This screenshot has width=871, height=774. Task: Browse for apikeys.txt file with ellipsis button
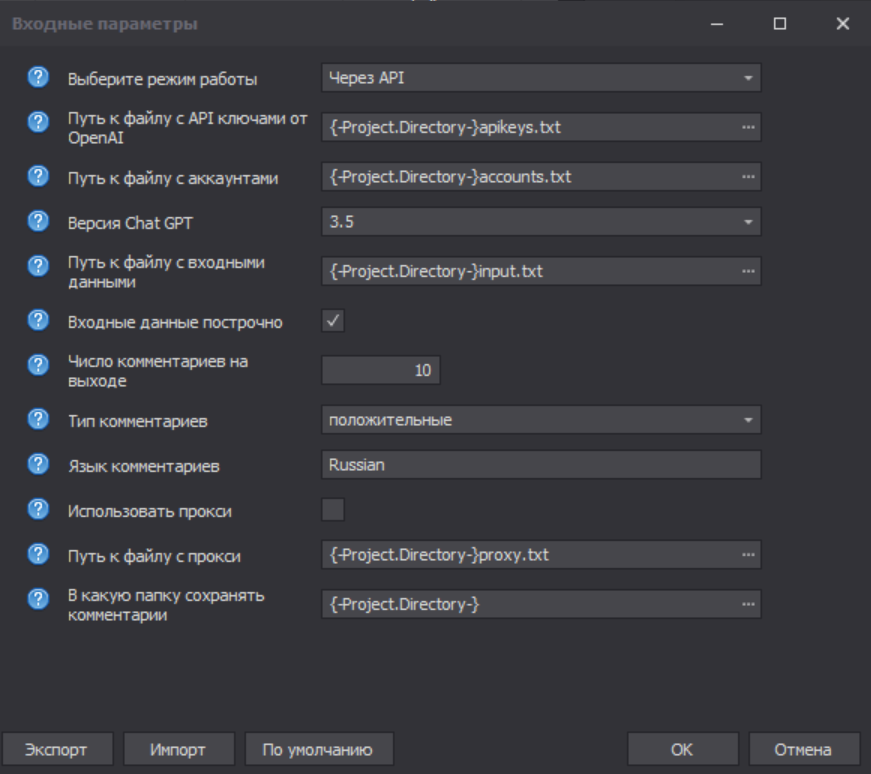[747, 127]
